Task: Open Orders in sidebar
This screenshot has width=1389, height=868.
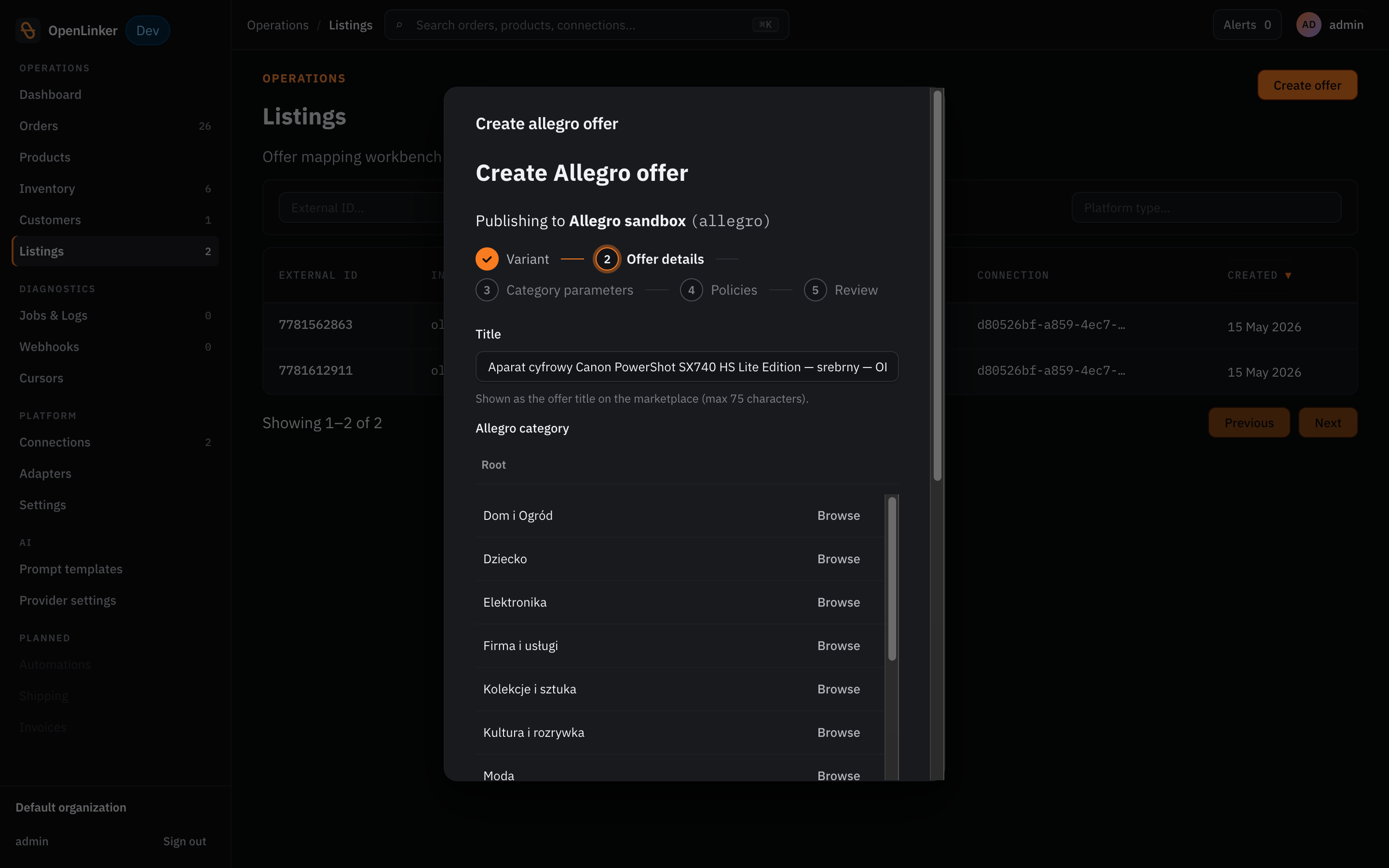Action: click(115, 126)
